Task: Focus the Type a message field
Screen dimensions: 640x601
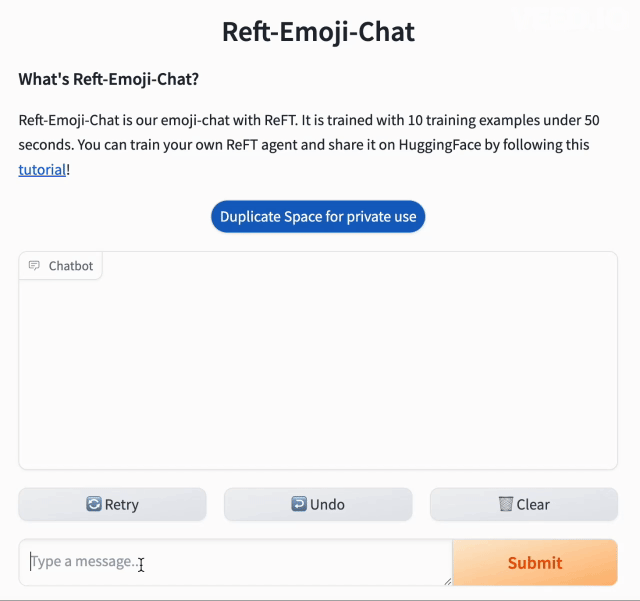Action: click(235, 563)
